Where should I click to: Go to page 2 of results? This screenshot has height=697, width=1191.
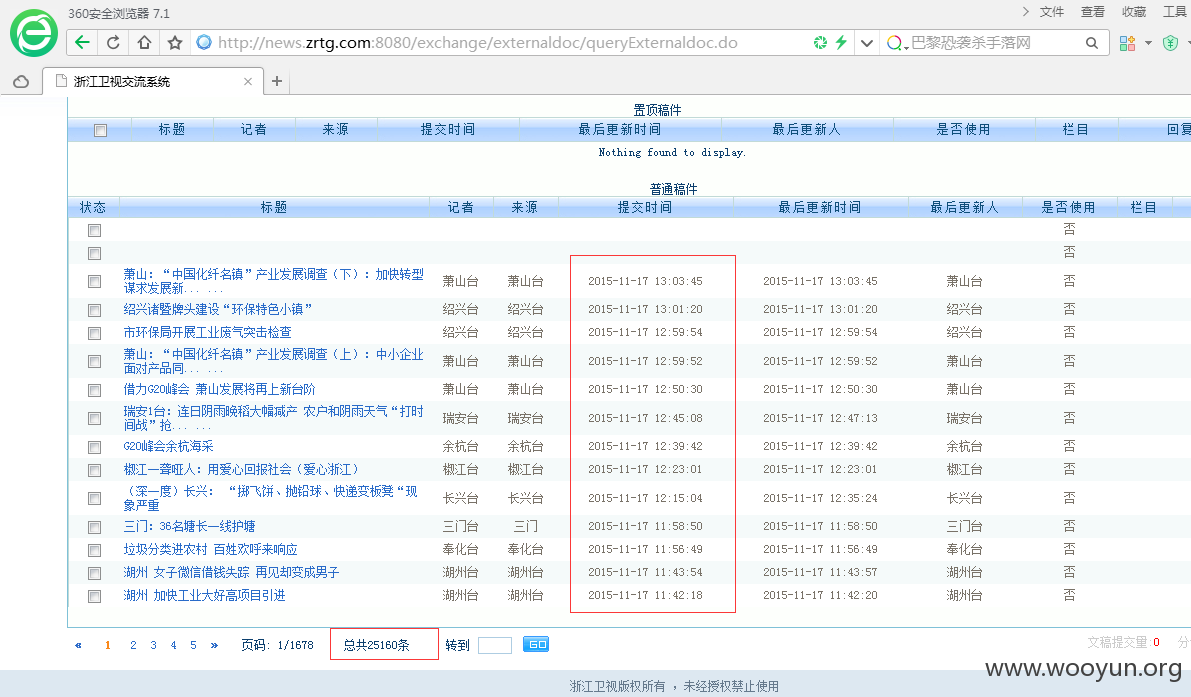[x=133, y=645]
